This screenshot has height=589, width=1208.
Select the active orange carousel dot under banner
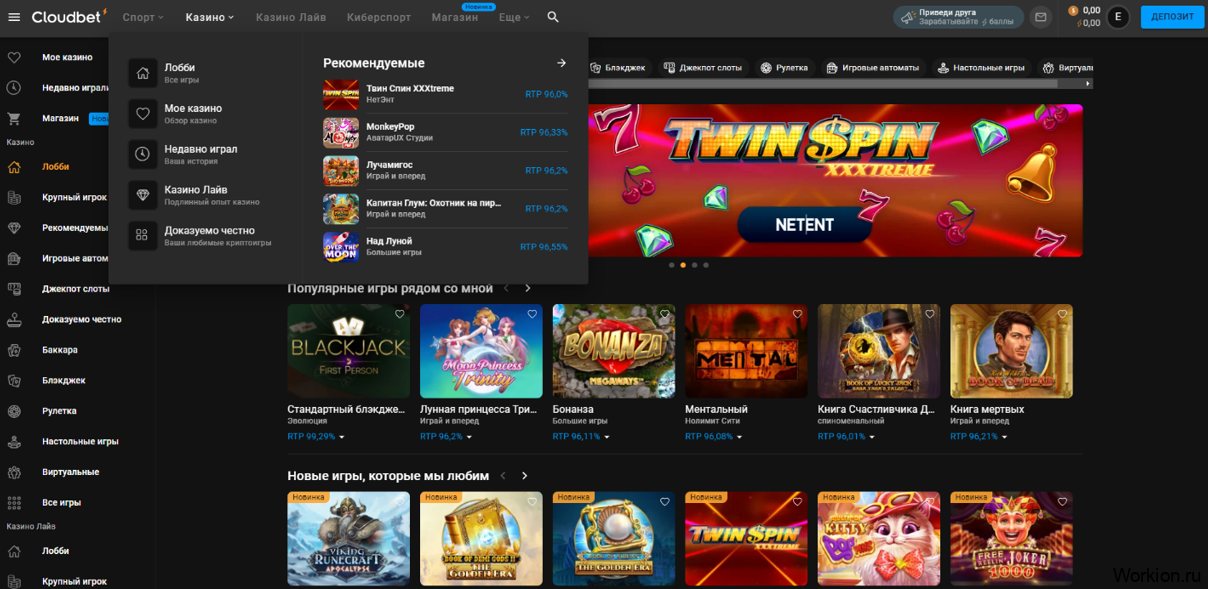tap(683, 265)
